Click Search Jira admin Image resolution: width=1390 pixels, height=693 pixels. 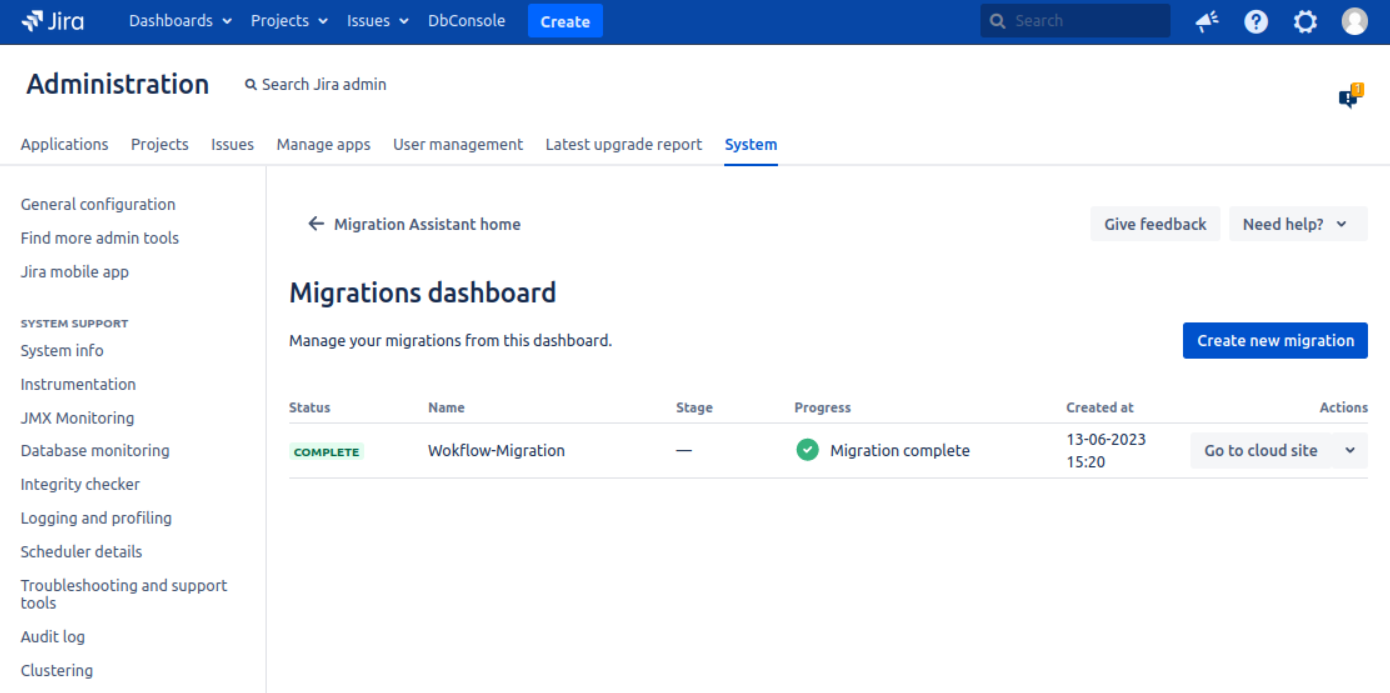point(316,85)
